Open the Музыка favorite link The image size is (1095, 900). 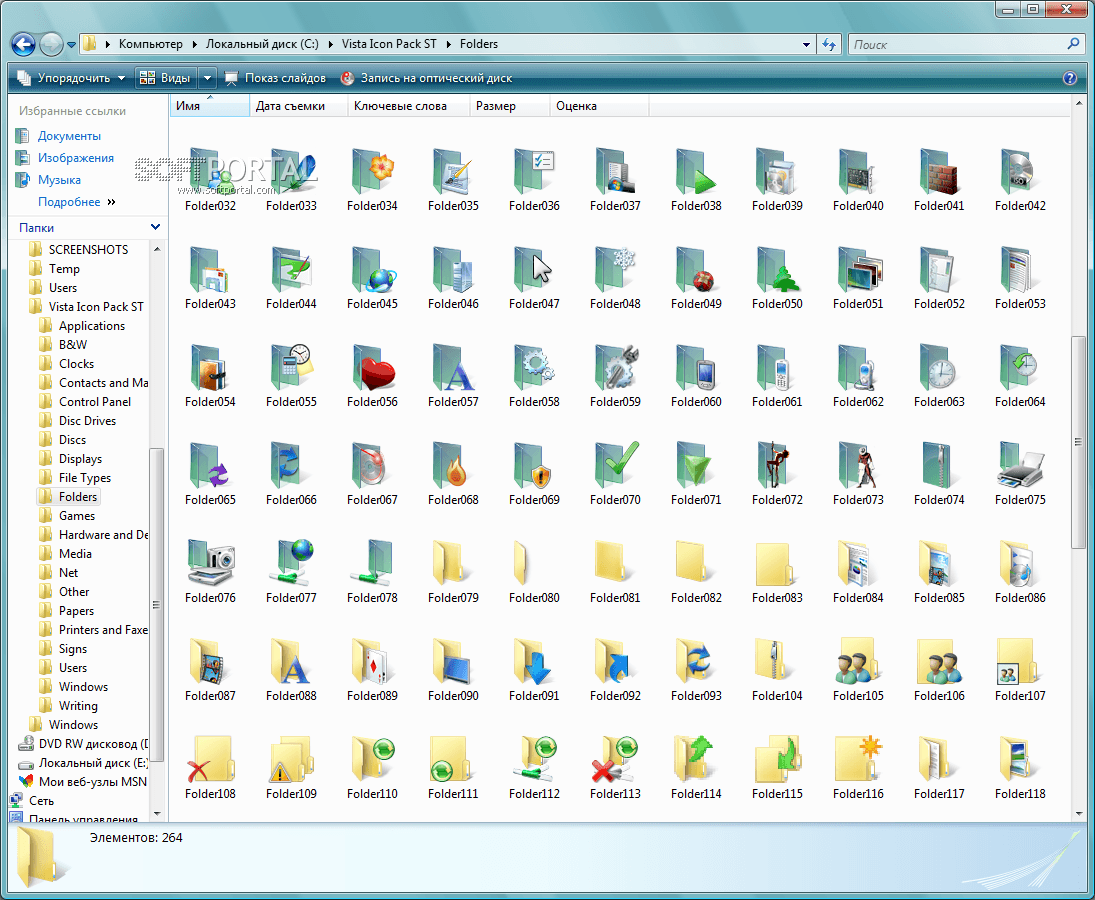(59, 180)
